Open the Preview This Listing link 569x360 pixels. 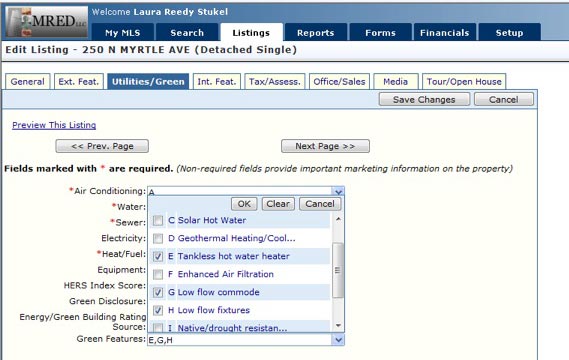coord(54,125)
